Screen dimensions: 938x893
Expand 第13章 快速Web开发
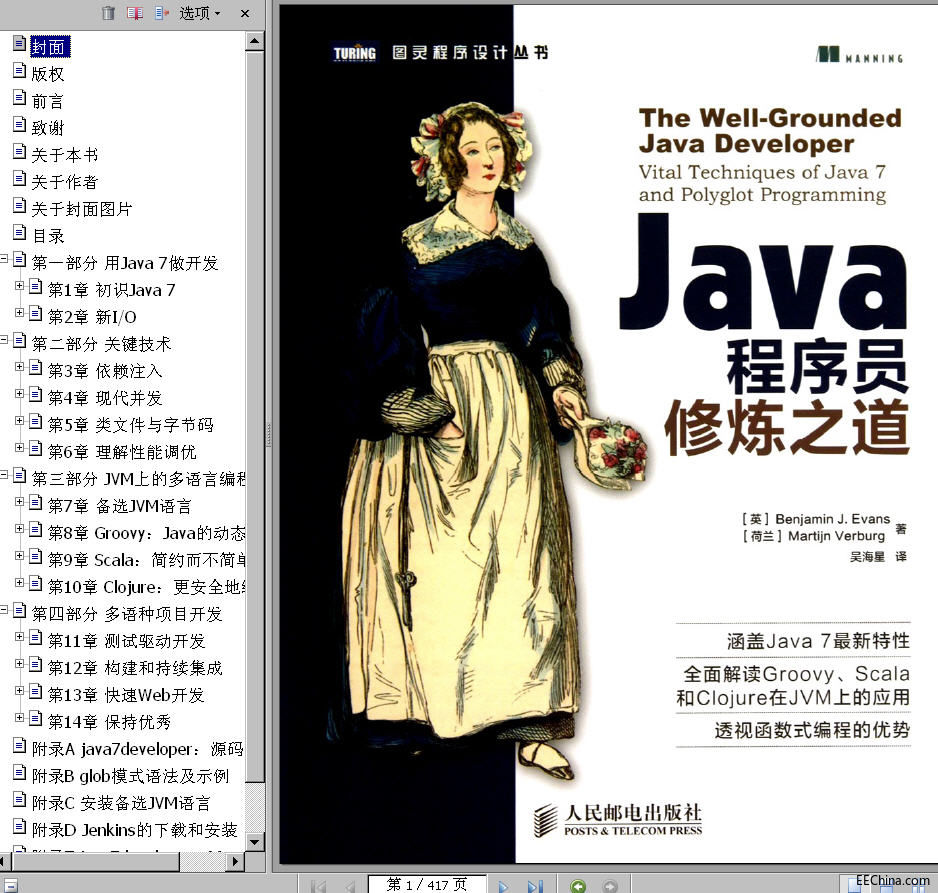20,691
